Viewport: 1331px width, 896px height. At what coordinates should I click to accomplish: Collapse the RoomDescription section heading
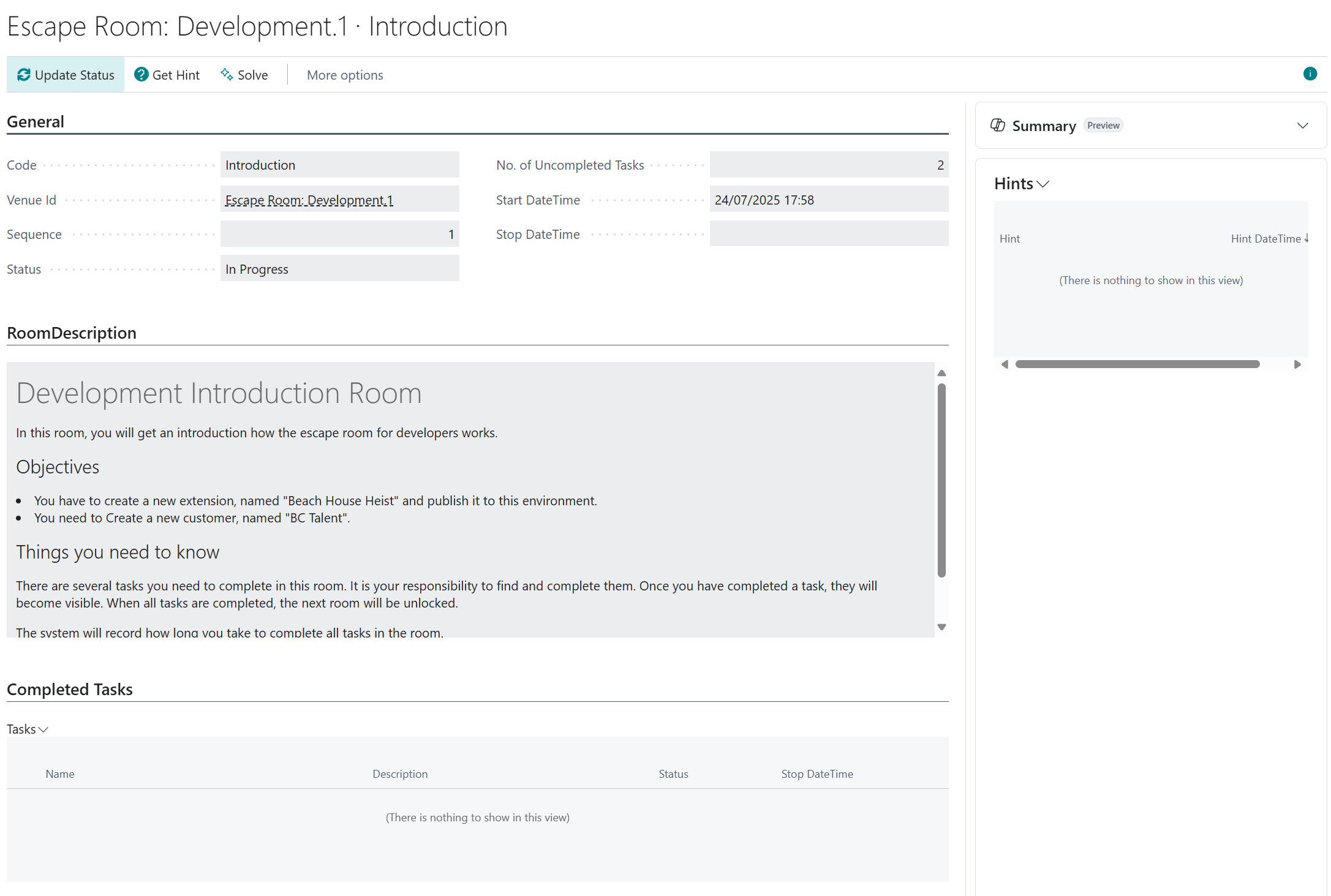click(x=72, y=333)
